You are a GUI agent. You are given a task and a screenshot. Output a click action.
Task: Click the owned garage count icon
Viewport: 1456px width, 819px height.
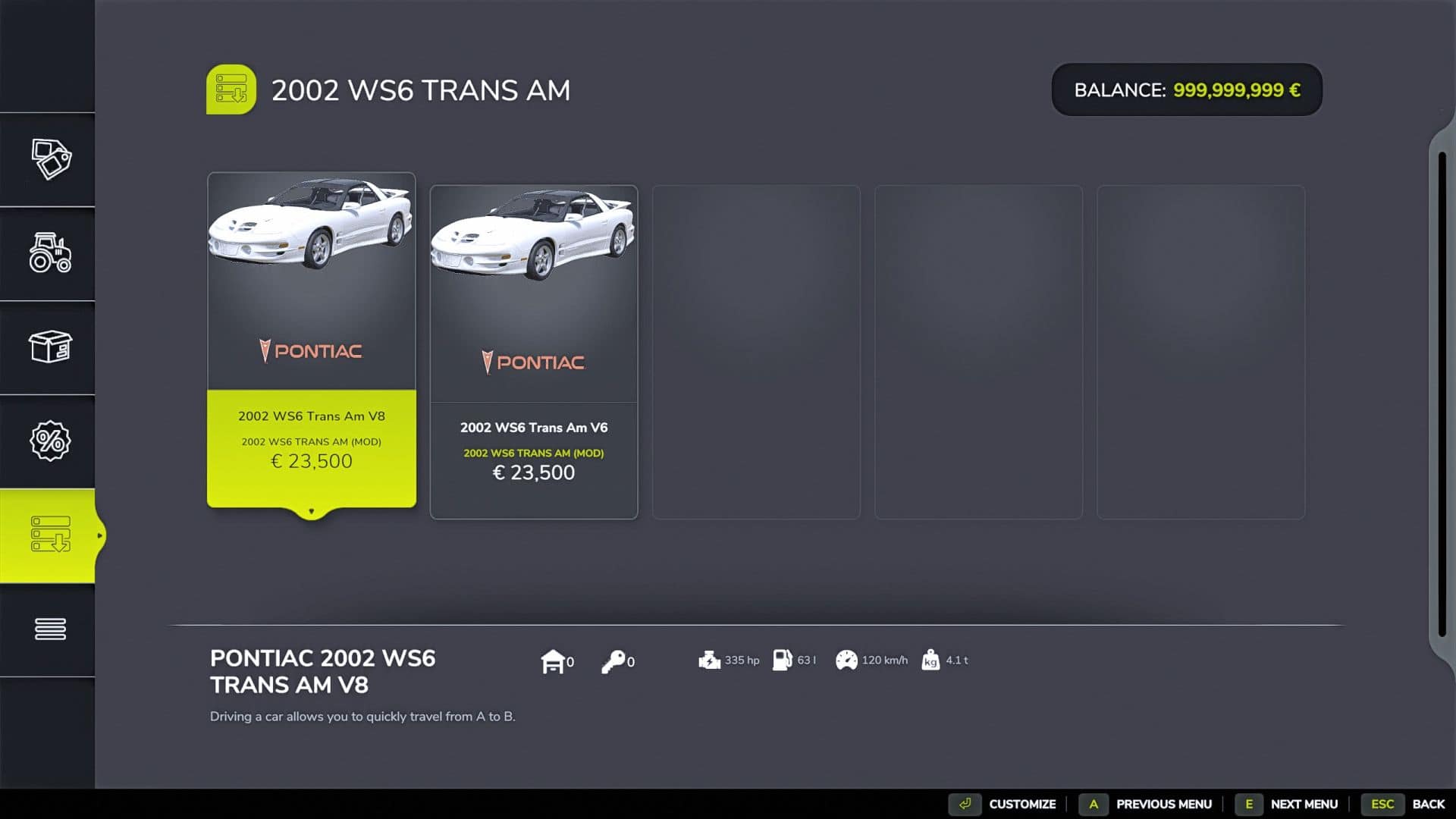point(552,661)
